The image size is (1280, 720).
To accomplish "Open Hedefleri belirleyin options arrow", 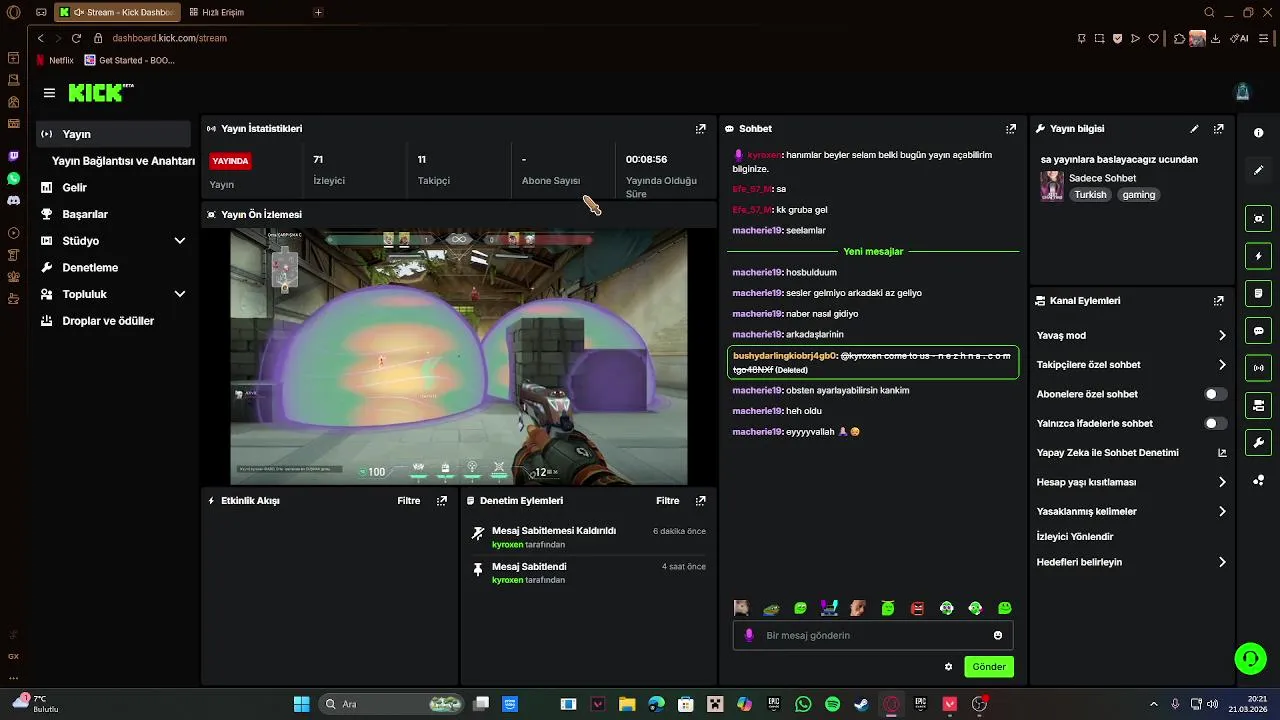I will coord(1222,562).
